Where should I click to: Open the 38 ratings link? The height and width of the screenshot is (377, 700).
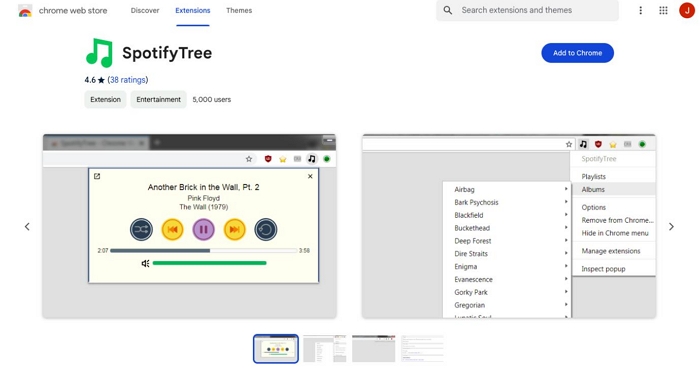(128, 80)
